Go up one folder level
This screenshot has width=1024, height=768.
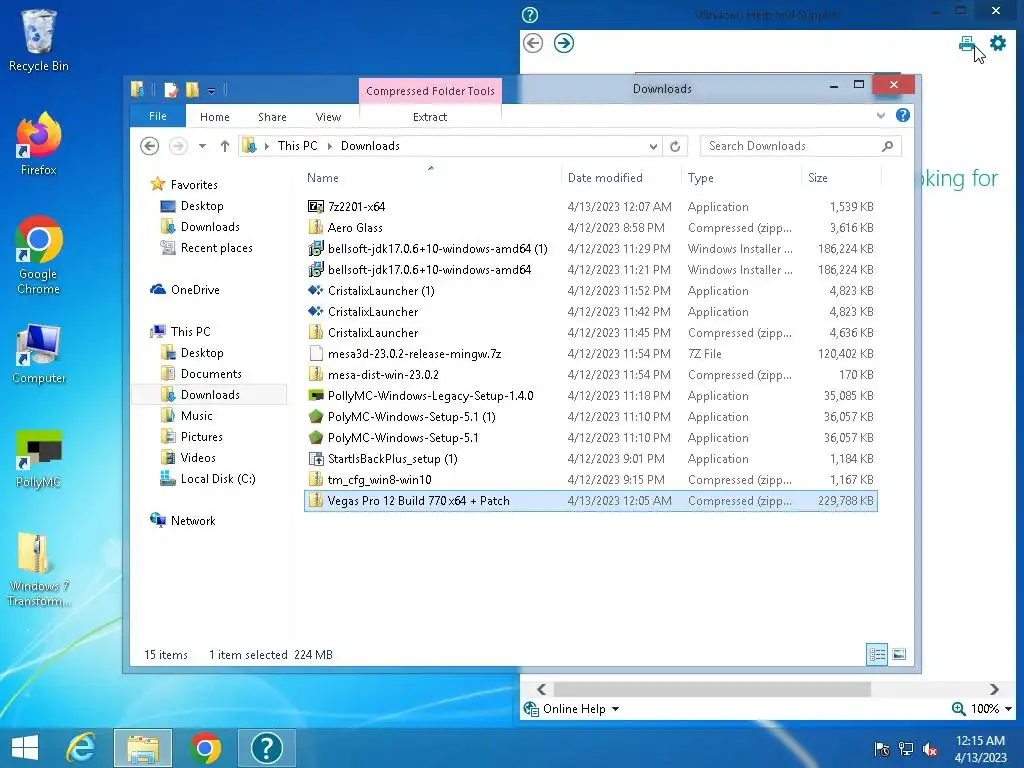225,146
